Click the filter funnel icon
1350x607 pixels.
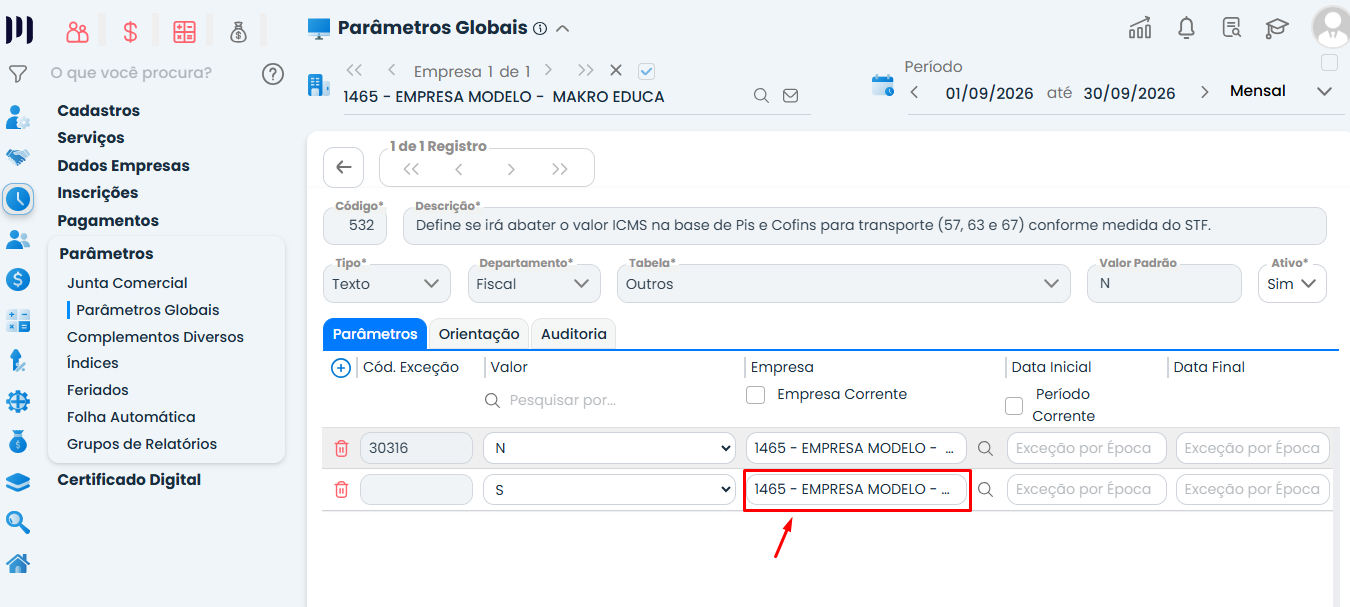(x=18, y=74)
